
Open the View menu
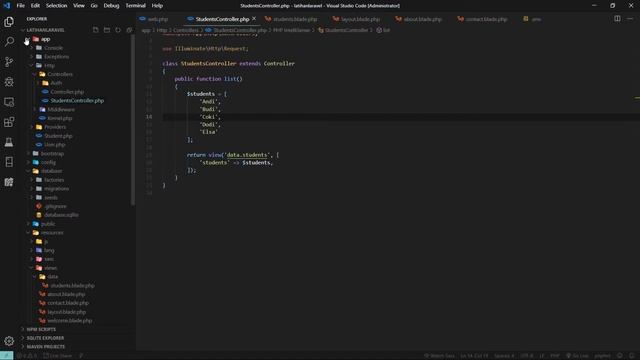(x=79, y=6)
